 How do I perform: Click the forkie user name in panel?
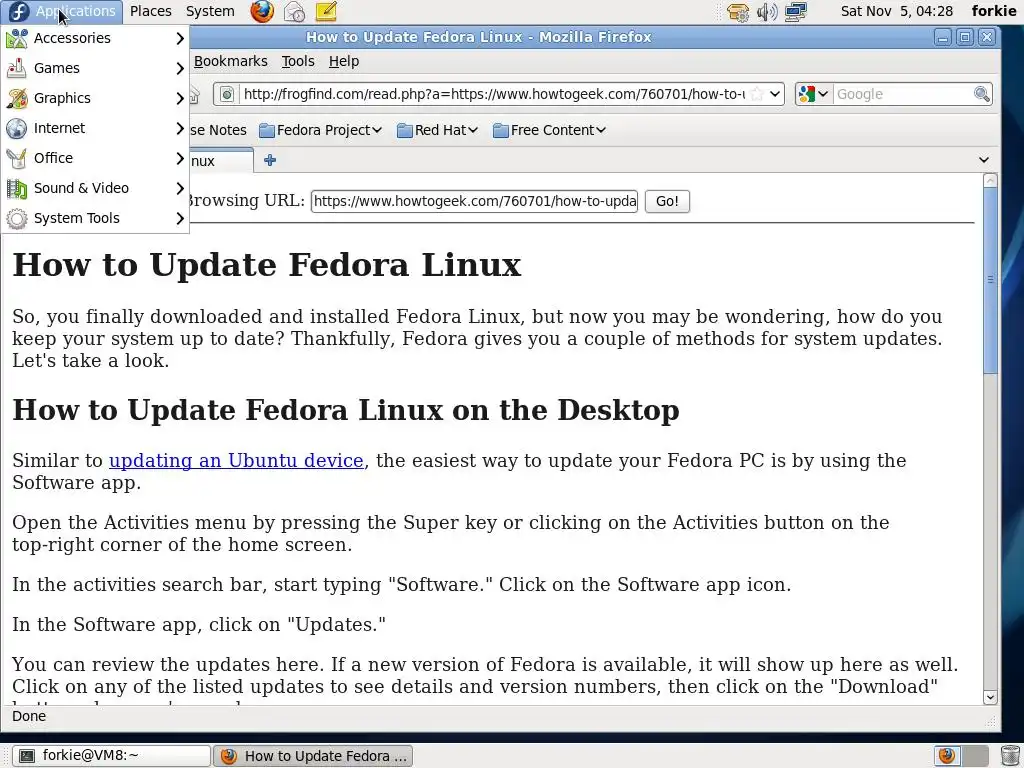click(x=993, y=11)
